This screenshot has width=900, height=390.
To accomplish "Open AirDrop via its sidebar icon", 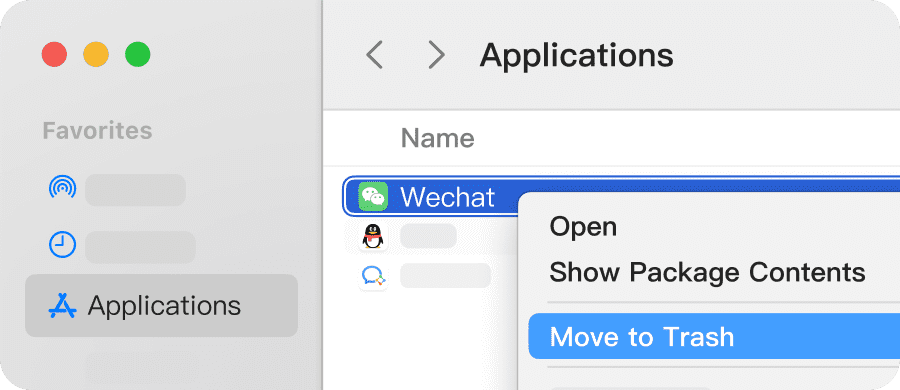I will tap(62, 190).
